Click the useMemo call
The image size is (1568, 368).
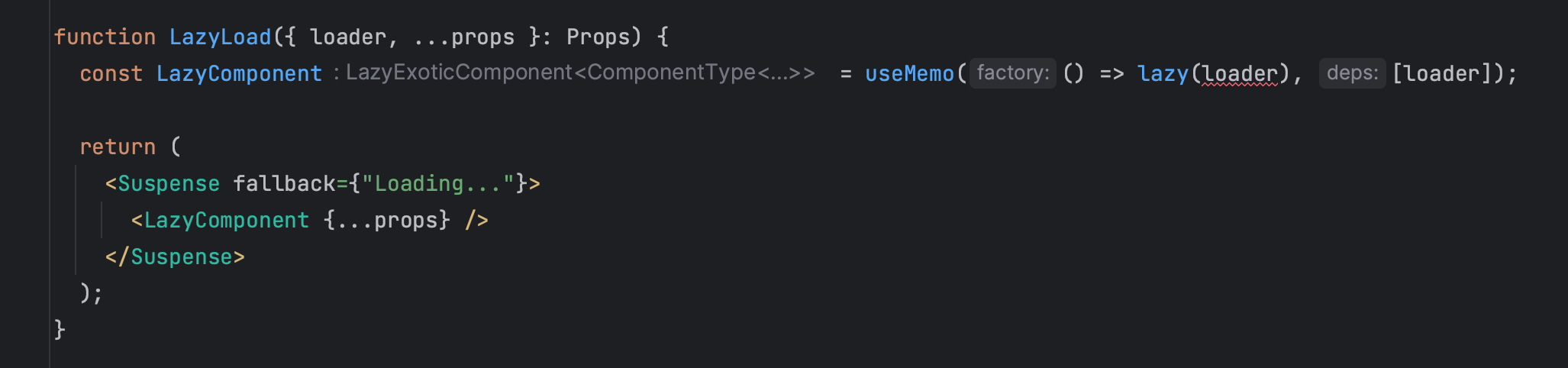(909, 74)
